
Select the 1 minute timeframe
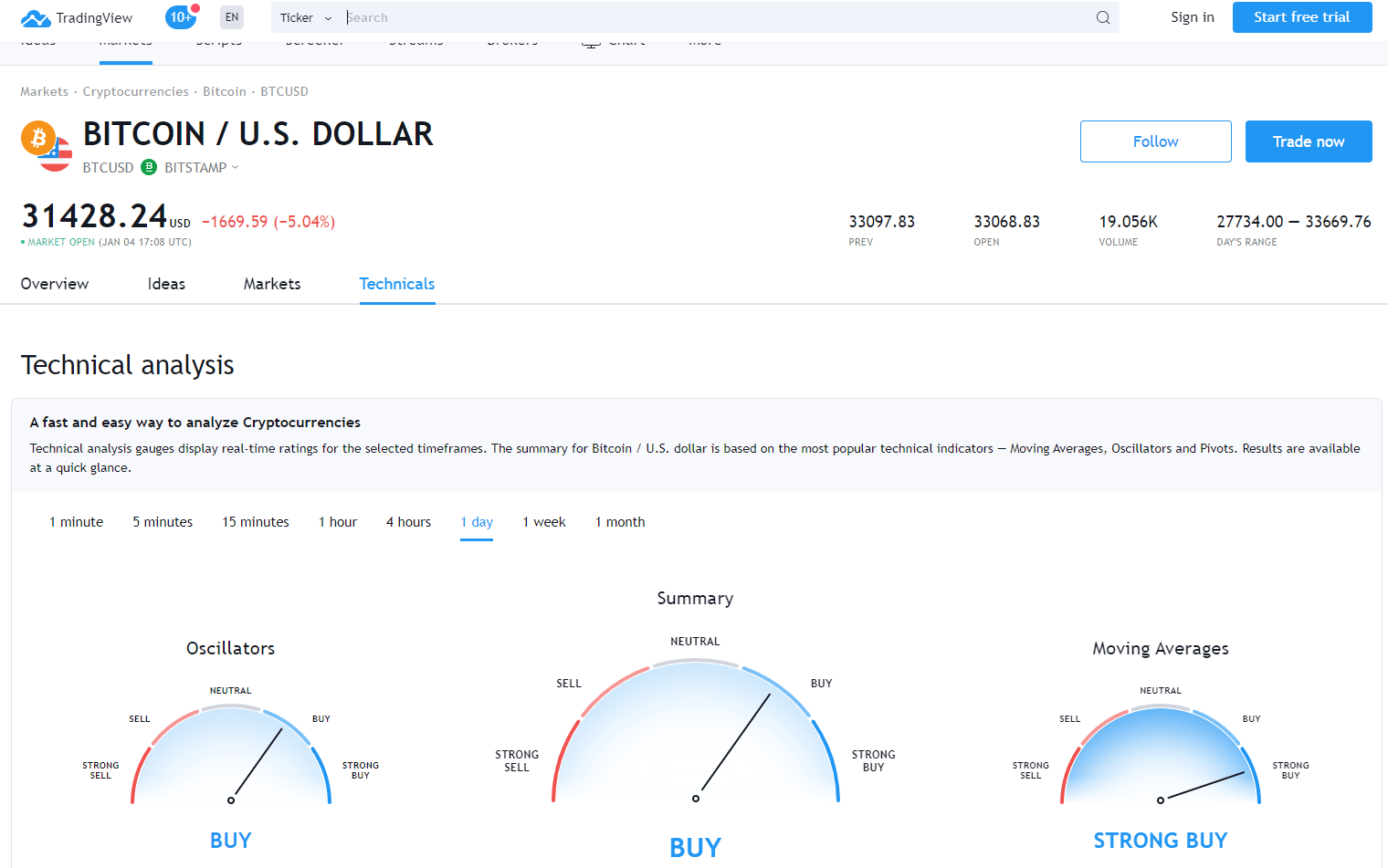tap(77, 522)
